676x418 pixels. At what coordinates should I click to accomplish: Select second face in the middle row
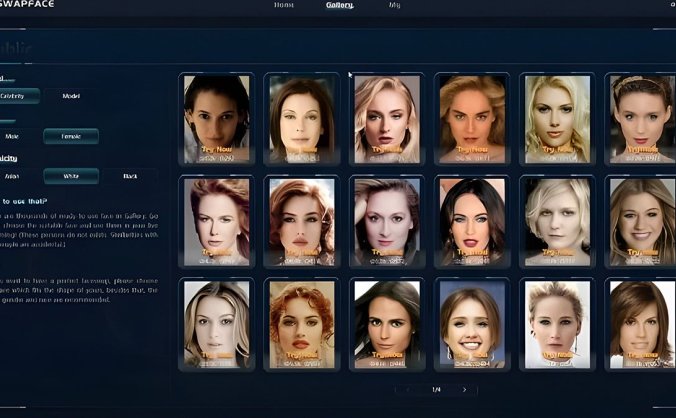(301, 218)
